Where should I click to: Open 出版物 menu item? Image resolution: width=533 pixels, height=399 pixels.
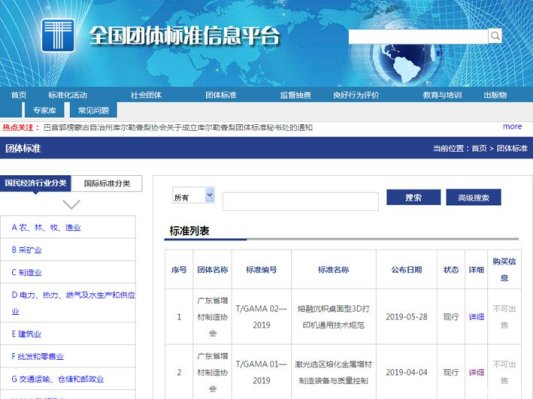click(495, 95)
